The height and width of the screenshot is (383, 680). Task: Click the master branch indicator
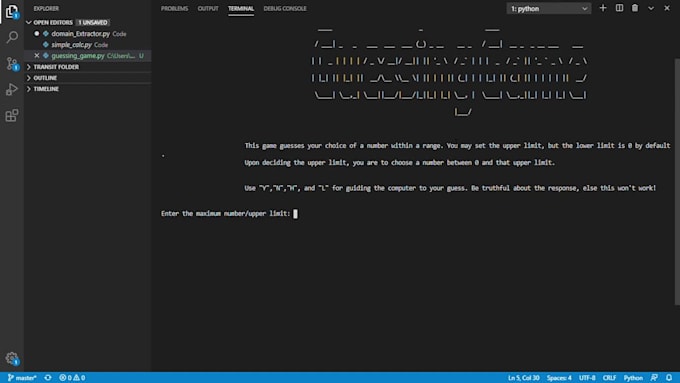pos(22,378)
